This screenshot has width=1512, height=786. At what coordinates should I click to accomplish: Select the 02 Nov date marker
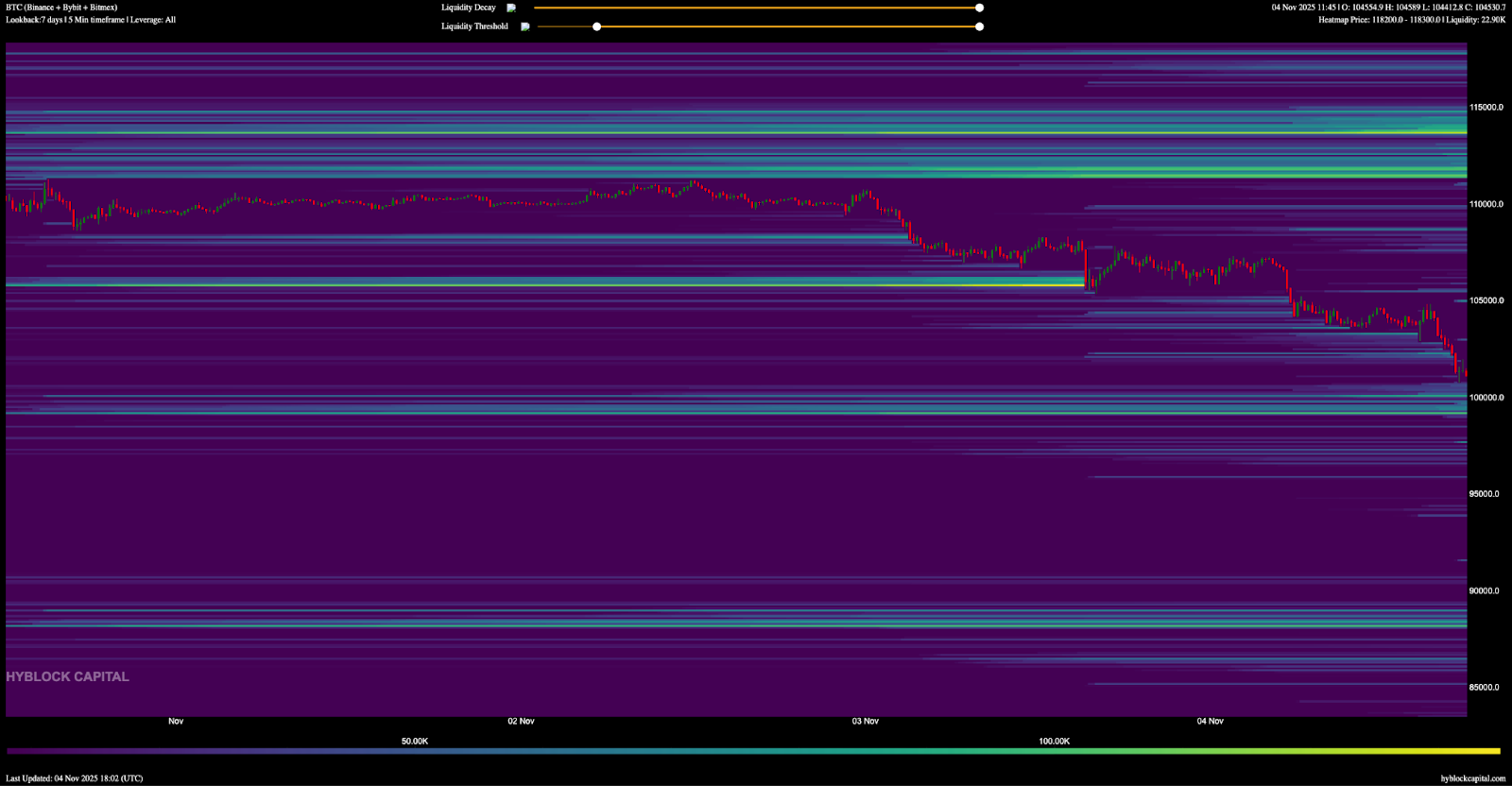[521, 721]
